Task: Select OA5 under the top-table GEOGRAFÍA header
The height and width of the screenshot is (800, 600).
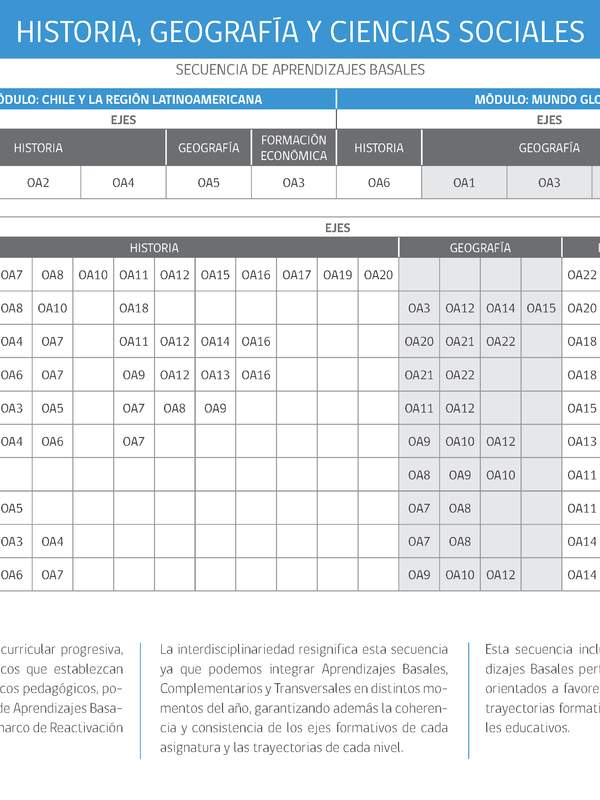Action: coord(209,183)
